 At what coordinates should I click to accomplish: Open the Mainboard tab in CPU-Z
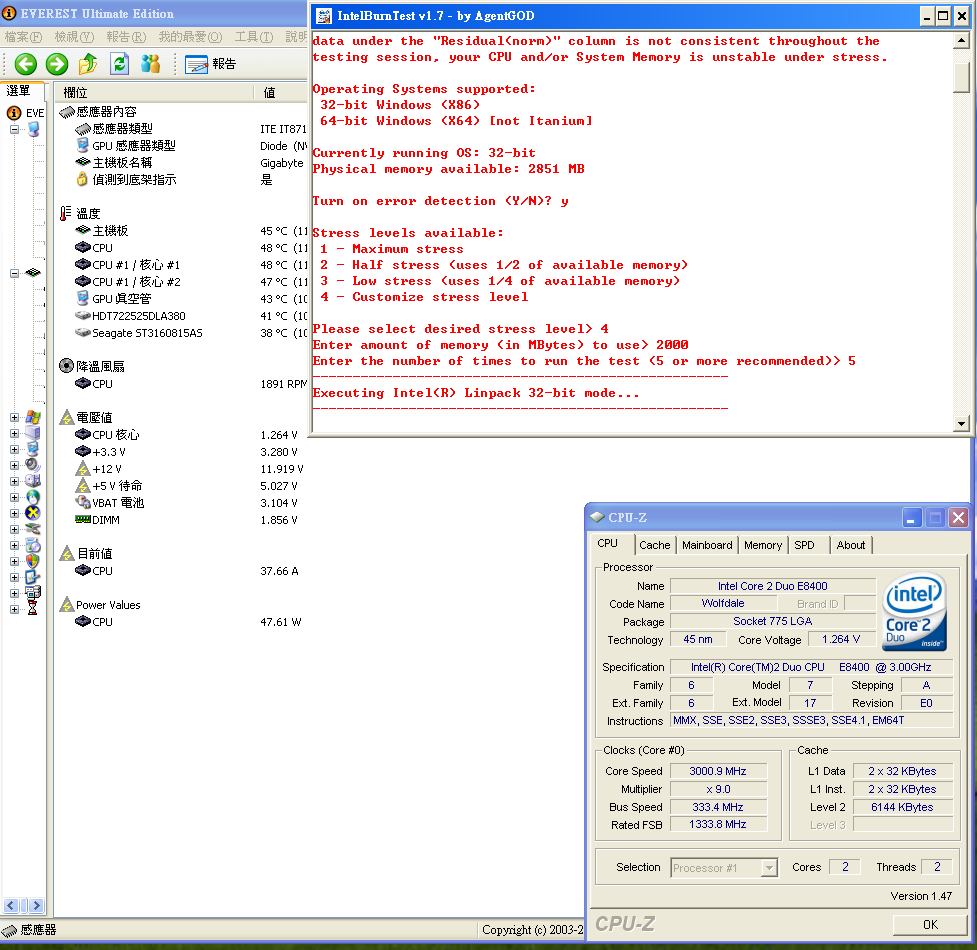point(707,545)
